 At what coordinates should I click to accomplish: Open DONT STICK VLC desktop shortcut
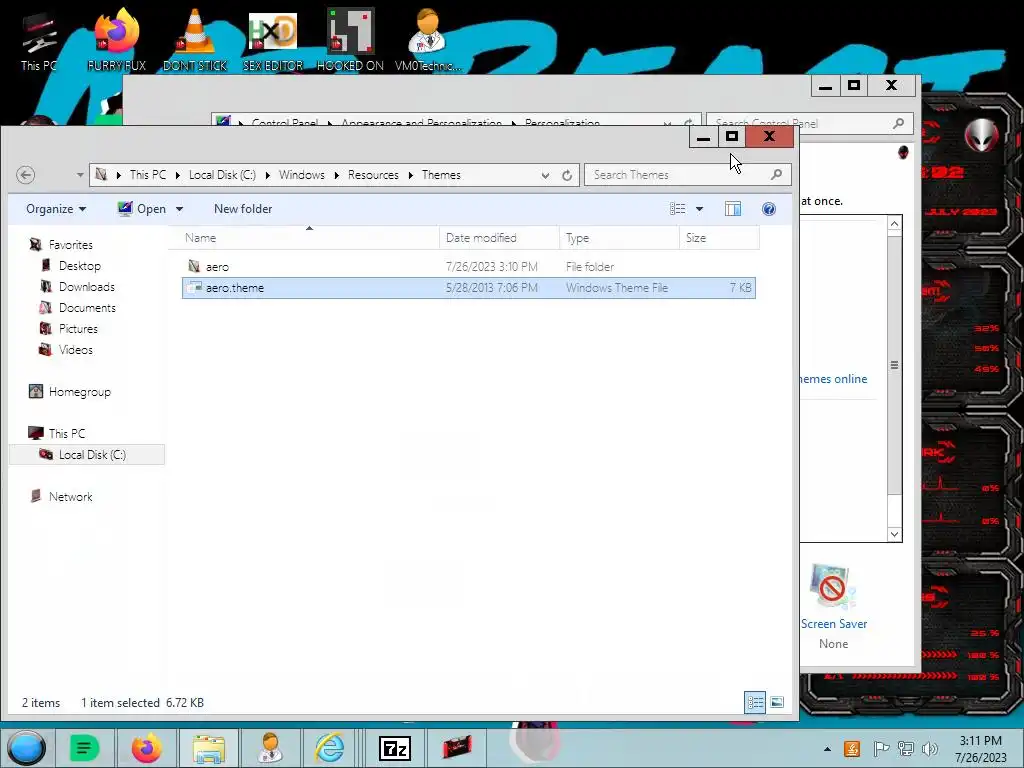coord(195,40)
